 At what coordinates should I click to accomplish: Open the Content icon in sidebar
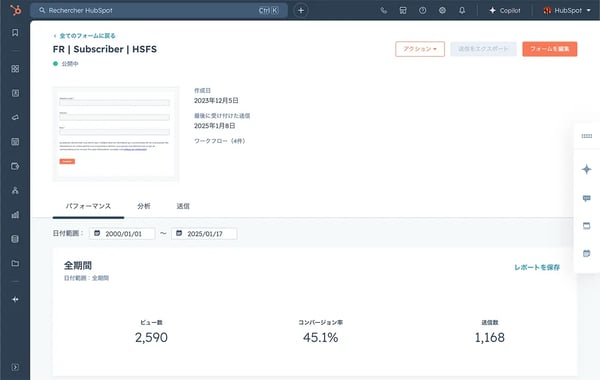(15, 142)
